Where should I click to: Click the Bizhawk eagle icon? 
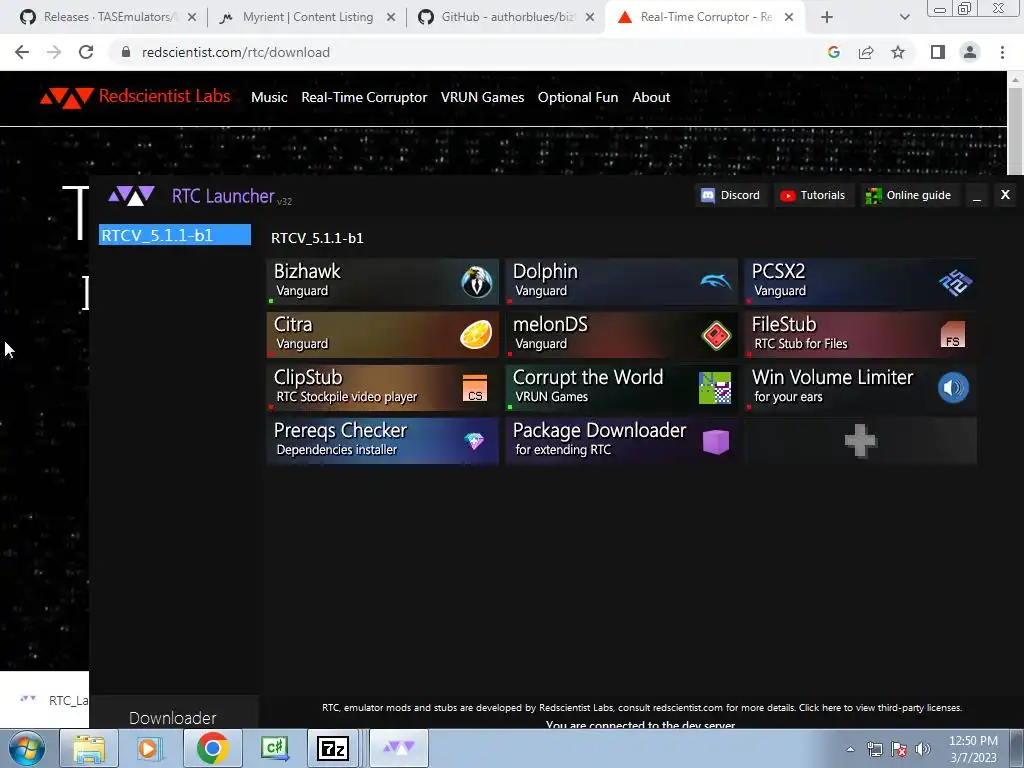pos(476,282)
